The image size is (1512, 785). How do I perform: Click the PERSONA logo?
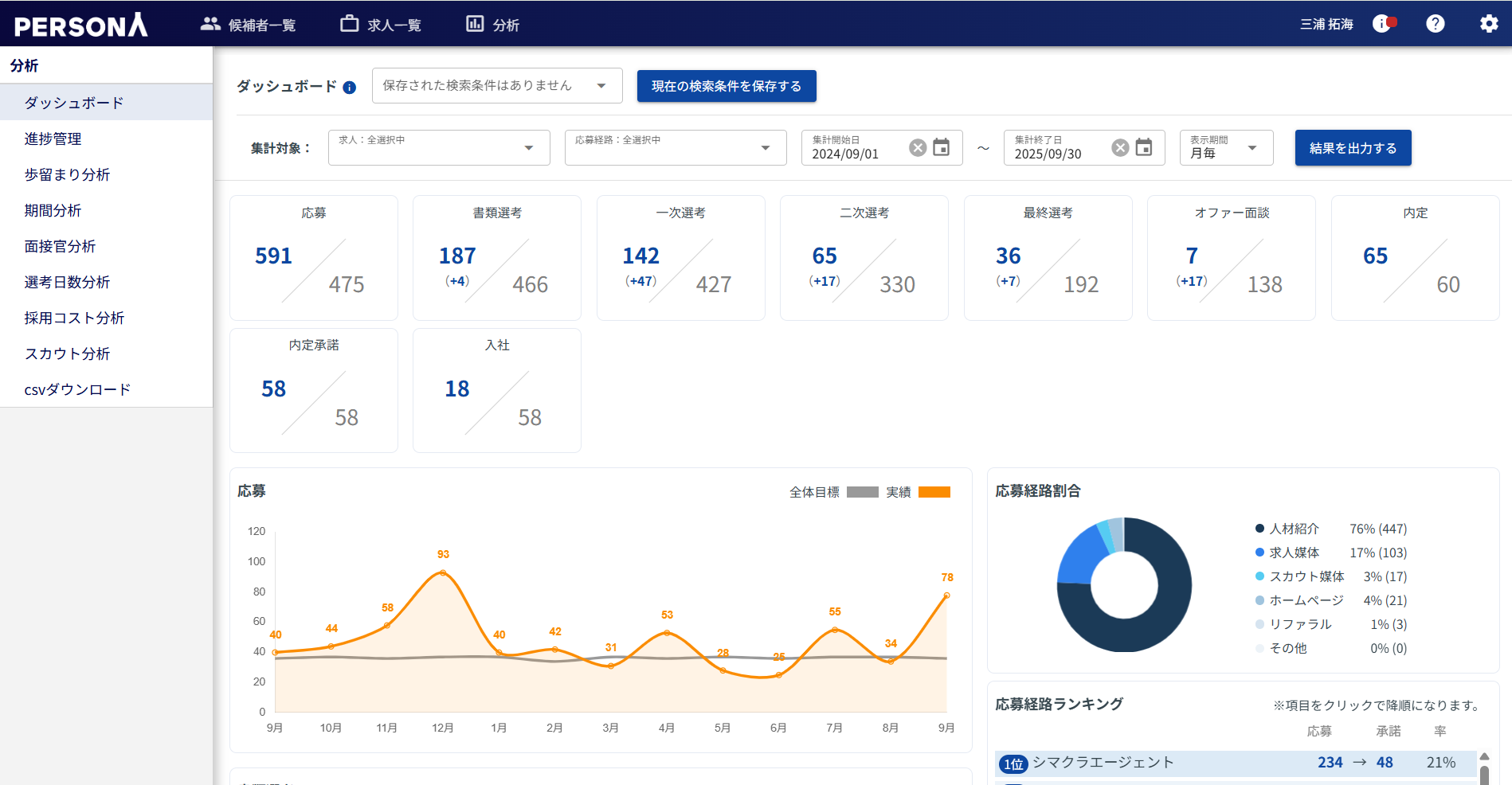pos(80,25)
